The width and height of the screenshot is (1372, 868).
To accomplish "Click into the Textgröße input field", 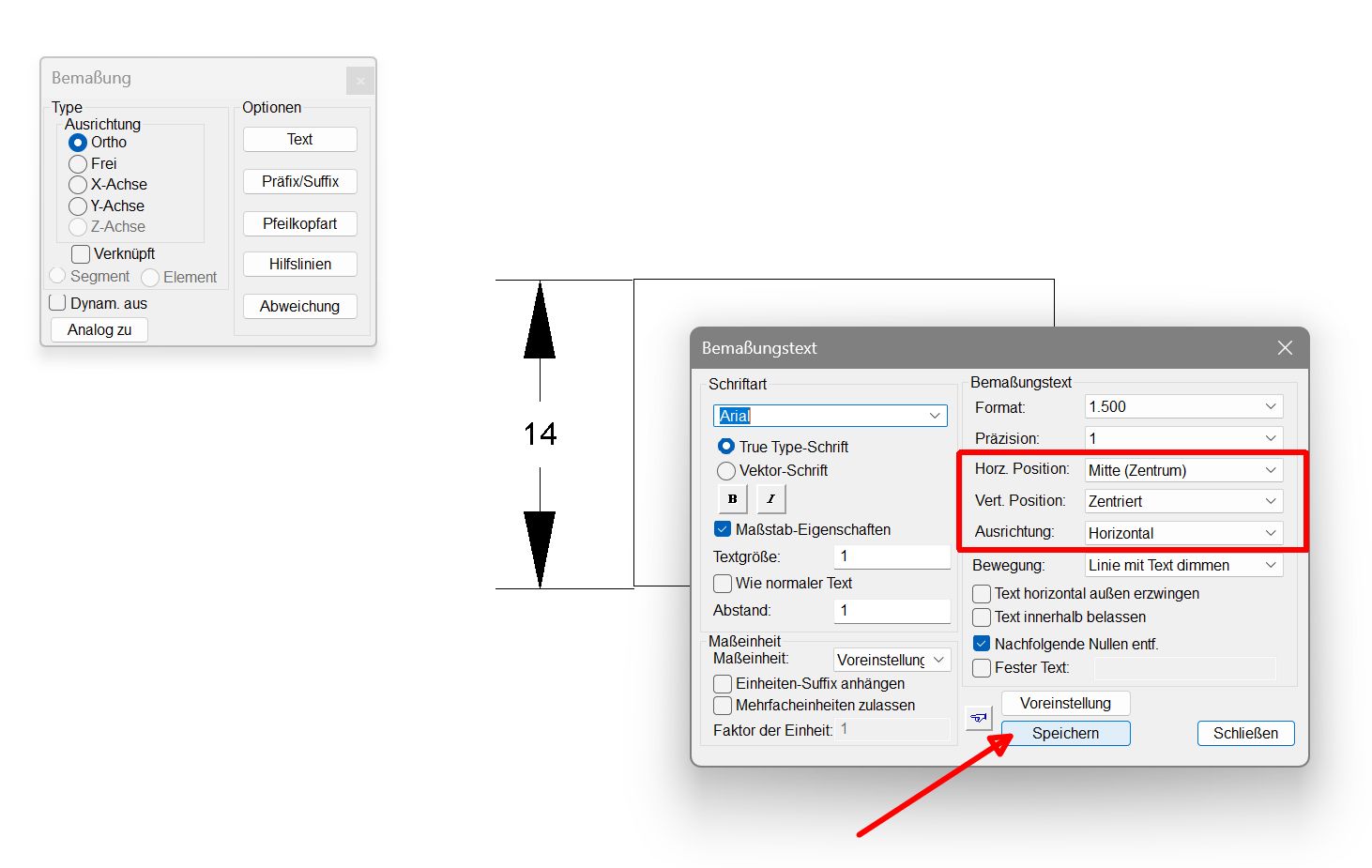I will (x=892, y=556).
